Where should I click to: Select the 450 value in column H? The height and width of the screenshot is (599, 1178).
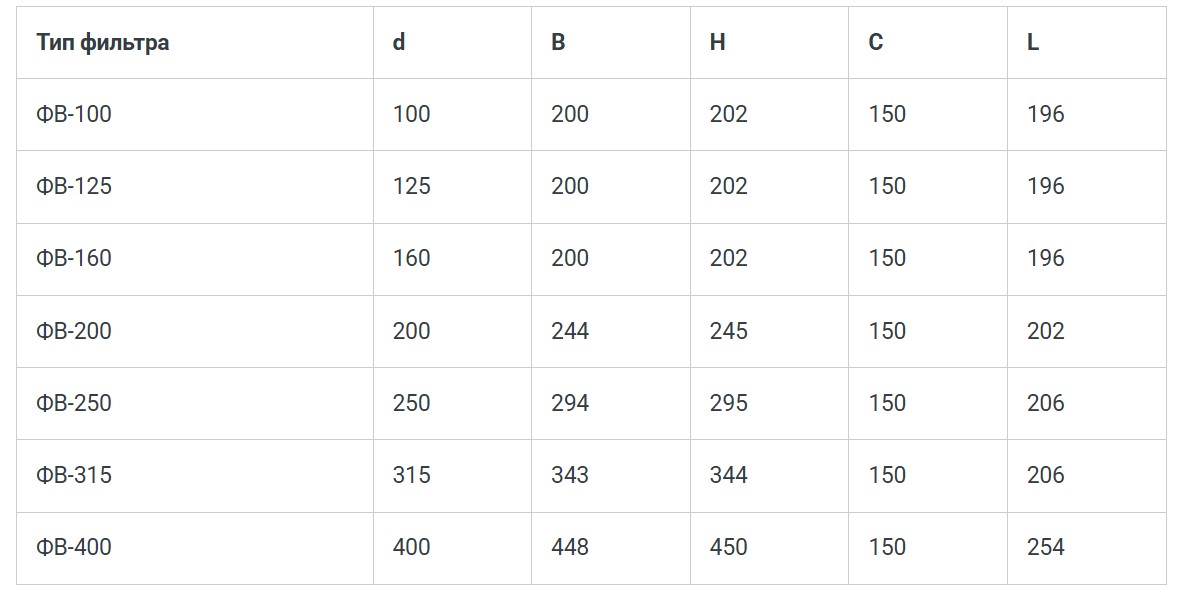(x=729, y=547)
